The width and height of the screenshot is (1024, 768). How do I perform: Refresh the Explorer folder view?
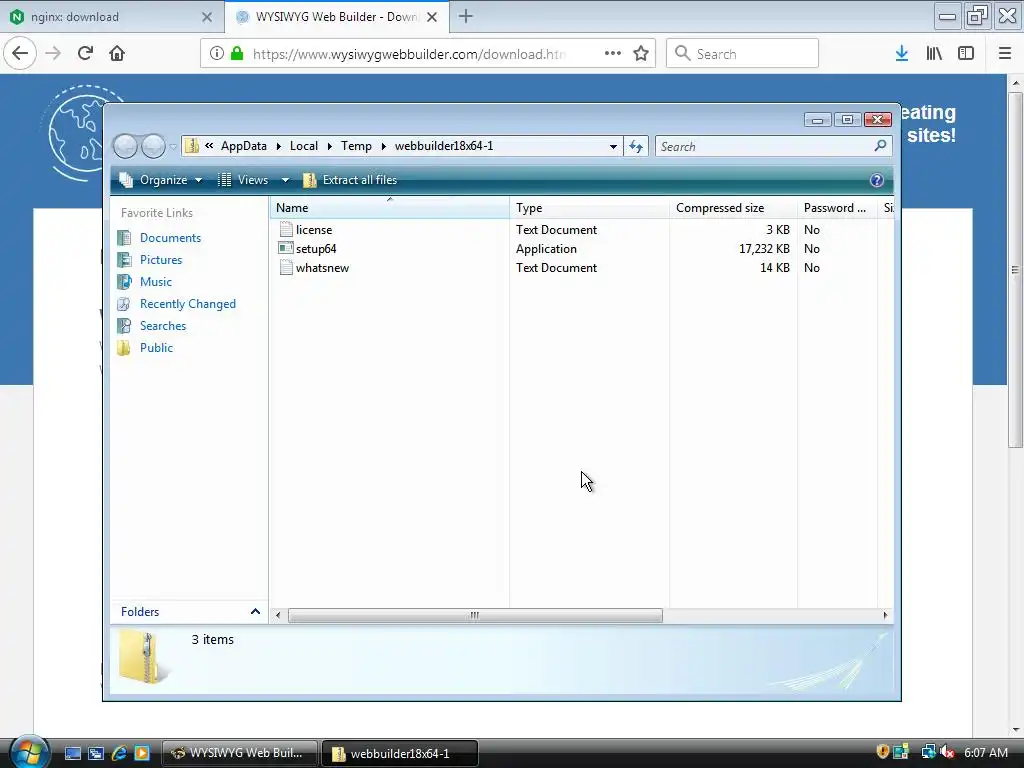click(x=636, y=146)
